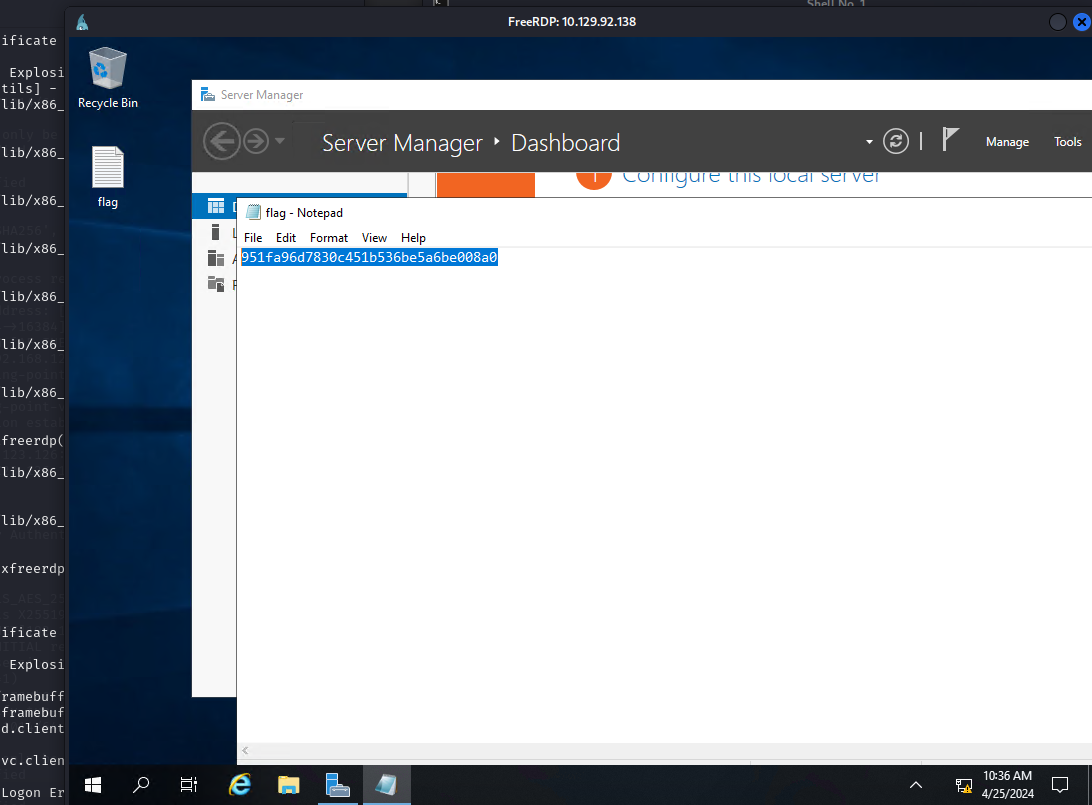The image size is (1092, 805).
Task: Open the dropdown arrow beside the refresh icon
Action: pyautogui.click(x=869, y=142)
